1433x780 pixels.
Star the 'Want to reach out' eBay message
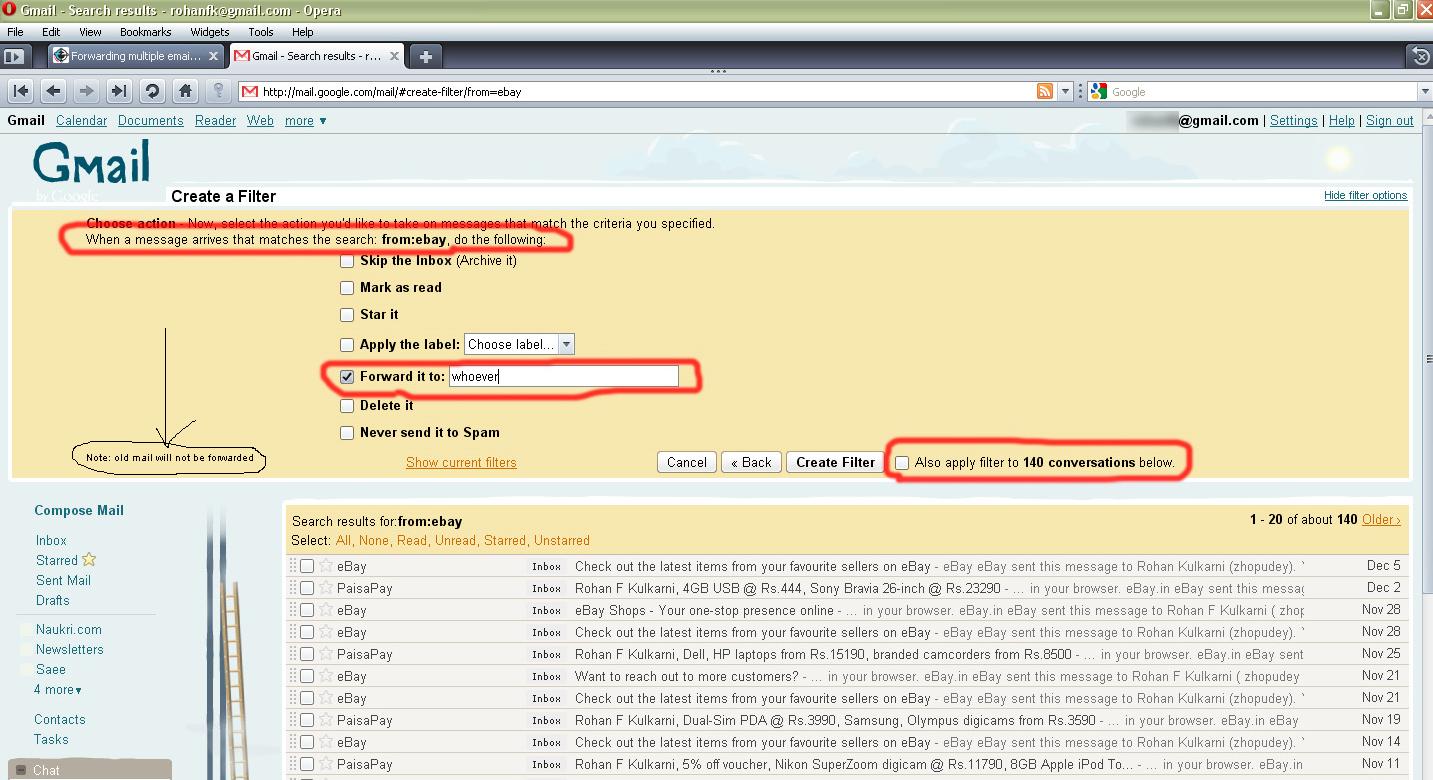point(325,676)
